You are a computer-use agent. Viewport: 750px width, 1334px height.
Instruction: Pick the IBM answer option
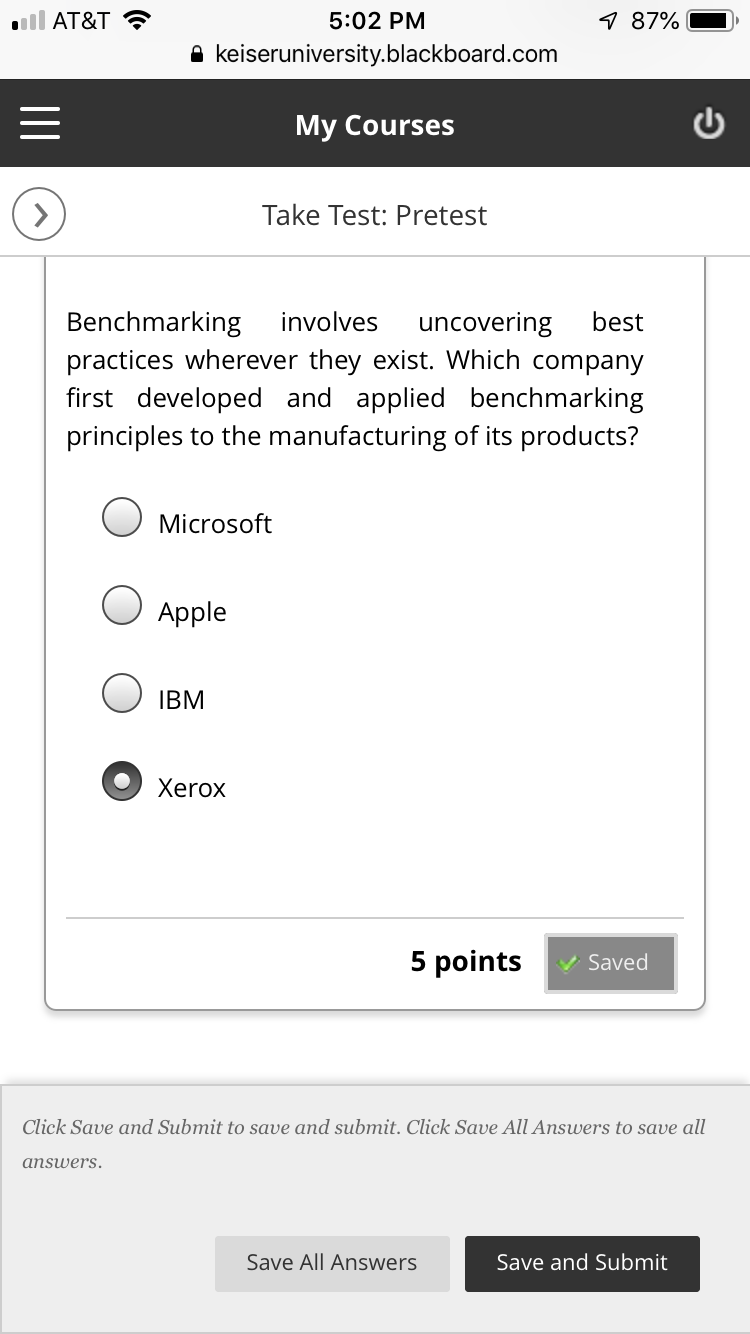[x=122, y=693]
